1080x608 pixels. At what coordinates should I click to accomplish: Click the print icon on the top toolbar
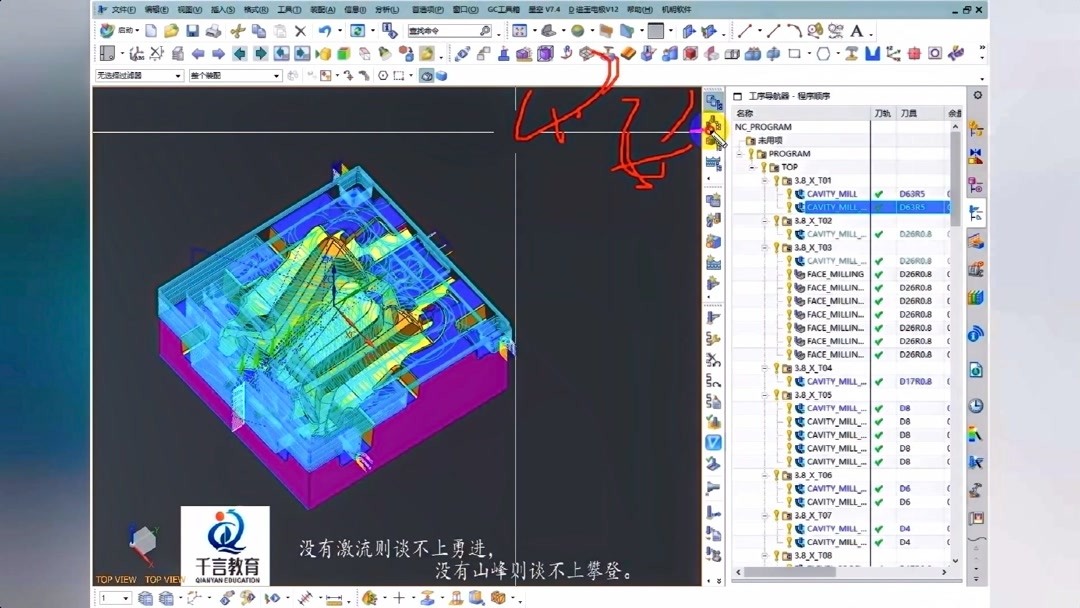tap(213, 31)
